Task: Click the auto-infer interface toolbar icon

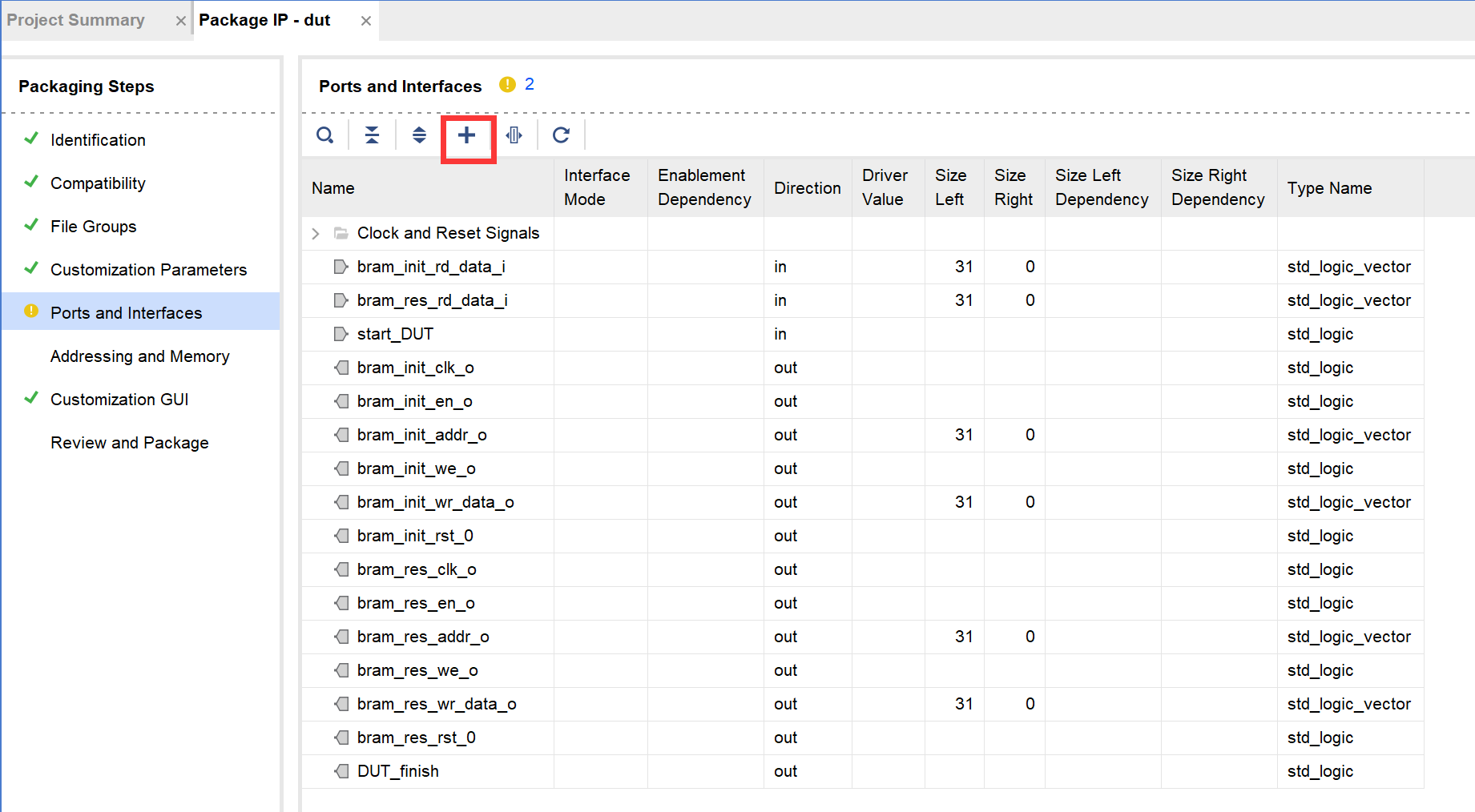Action: click(514, 135)
